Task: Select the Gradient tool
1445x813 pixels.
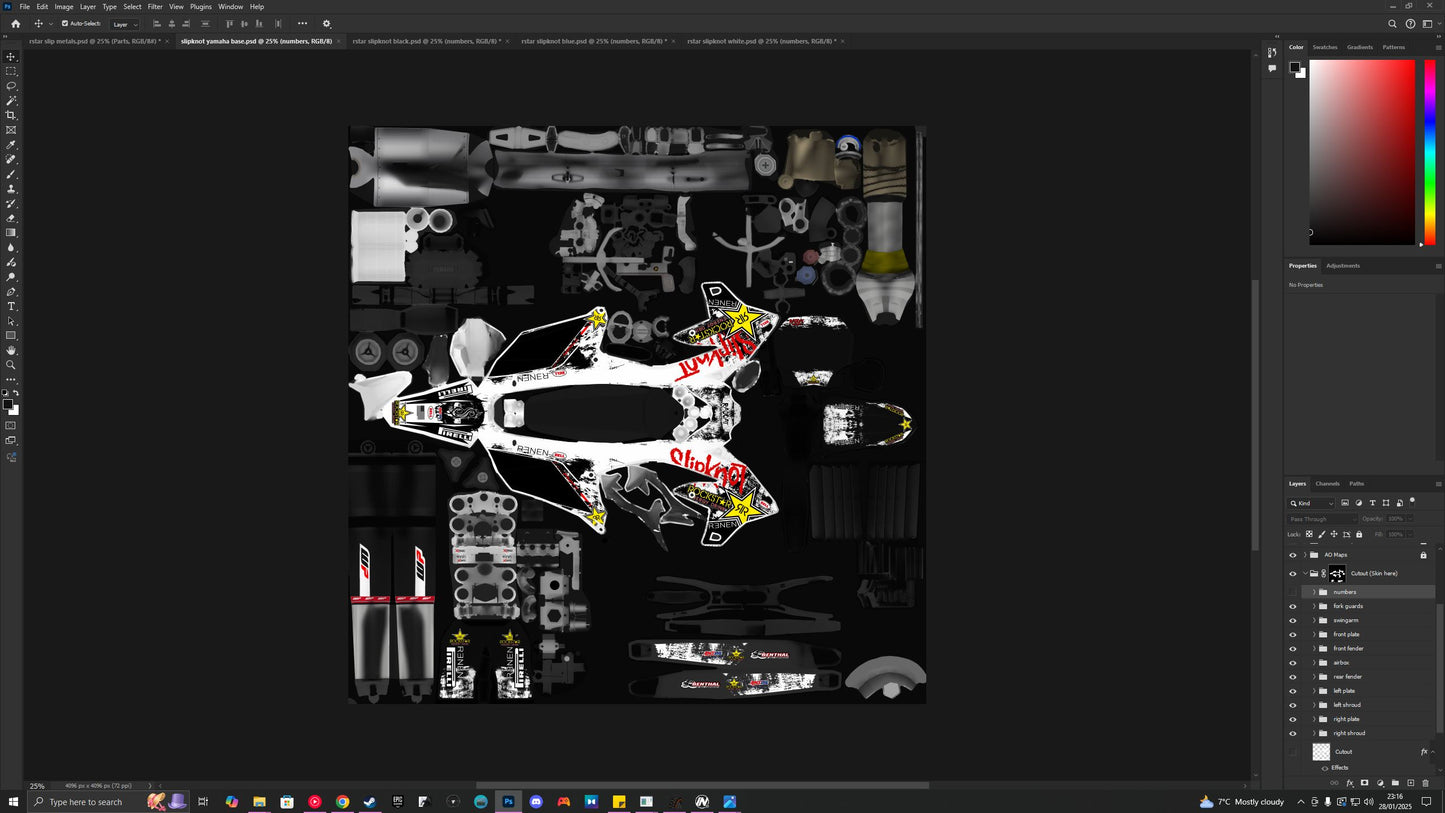Action: point(11,233)
